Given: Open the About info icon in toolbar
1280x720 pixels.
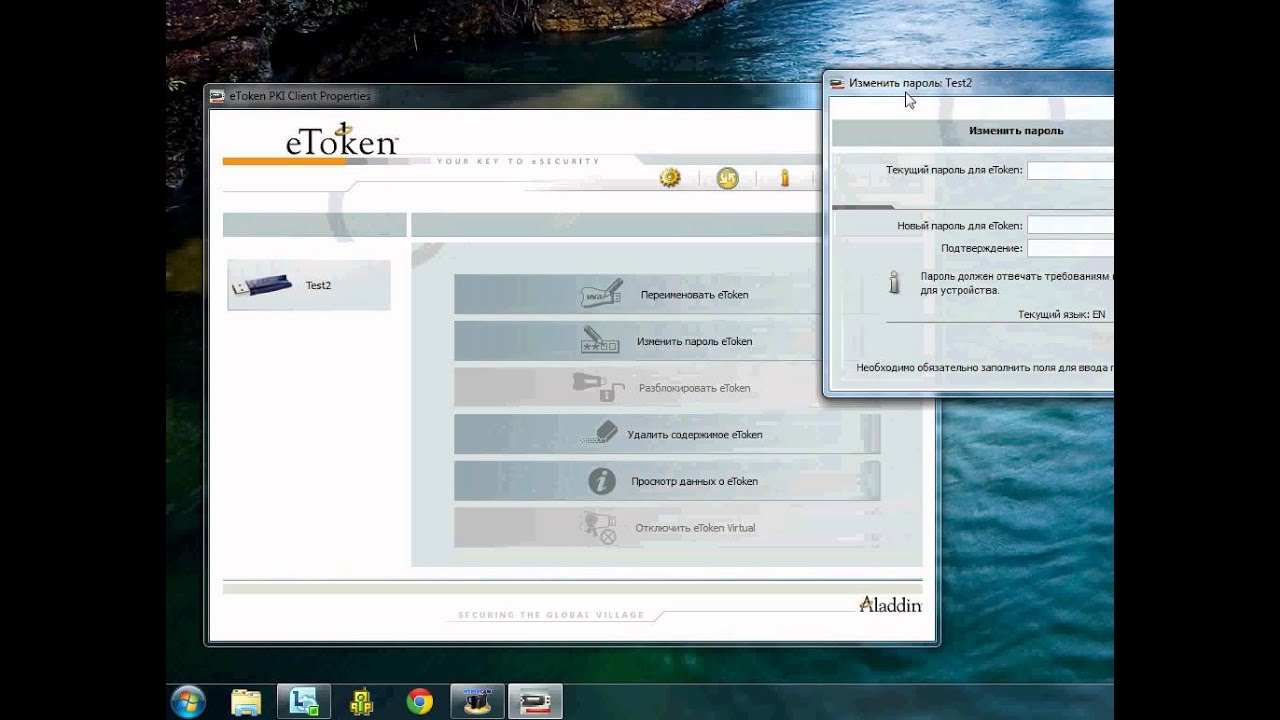Looking at the screenshot, I should [x=785, y=178].
